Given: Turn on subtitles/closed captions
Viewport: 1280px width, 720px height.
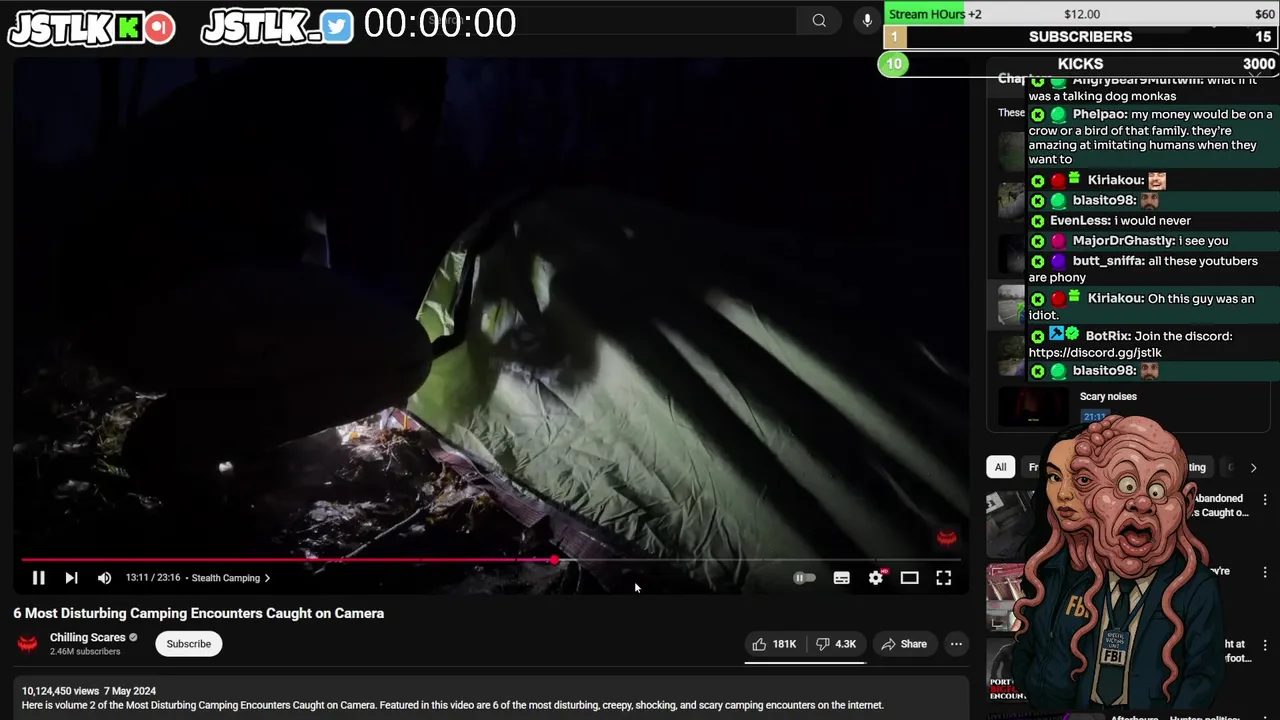Looking at the screenshot, I should pyautogui.click(x=842, y=578).
